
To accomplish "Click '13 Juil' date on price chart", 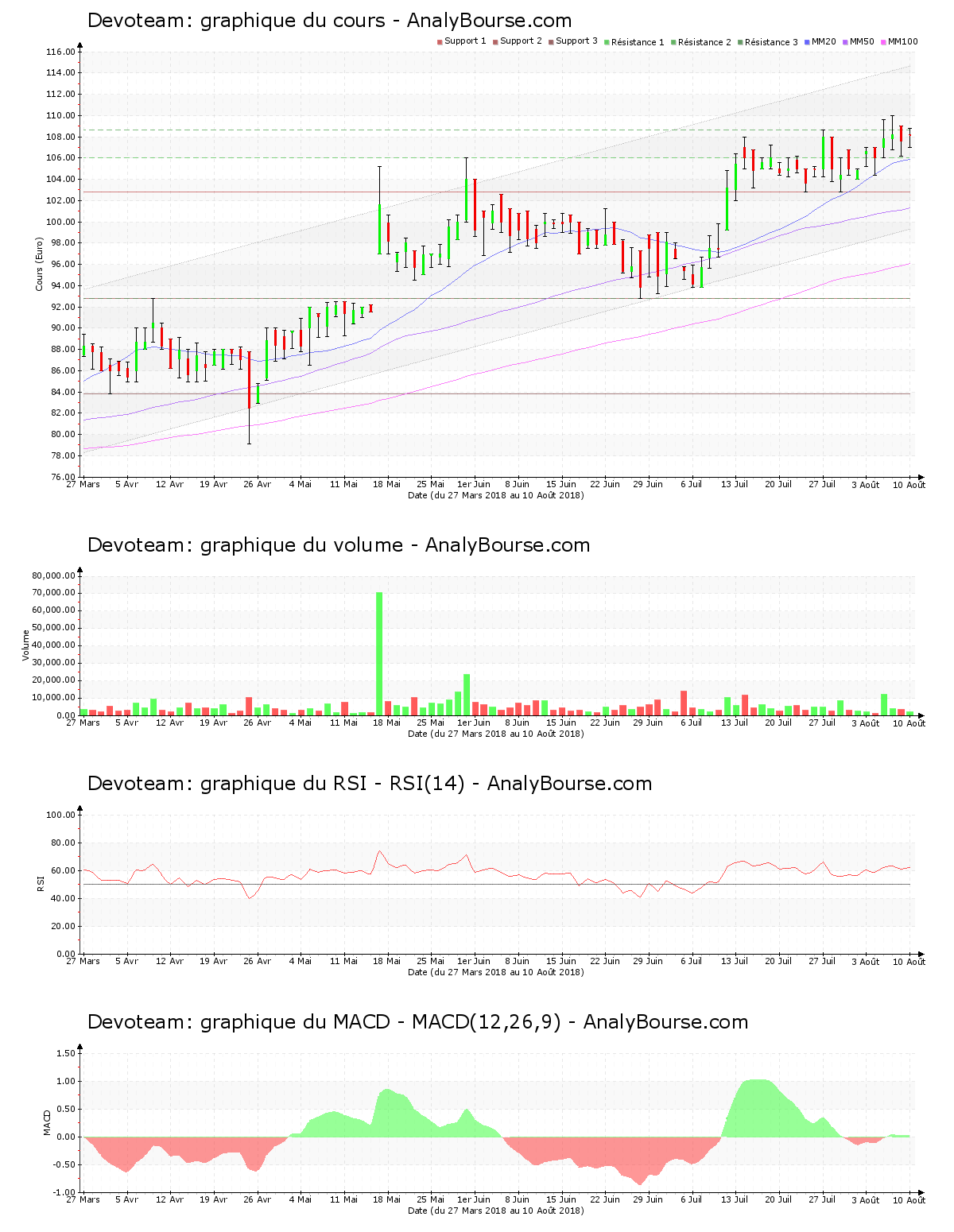I will pos(735,485).
